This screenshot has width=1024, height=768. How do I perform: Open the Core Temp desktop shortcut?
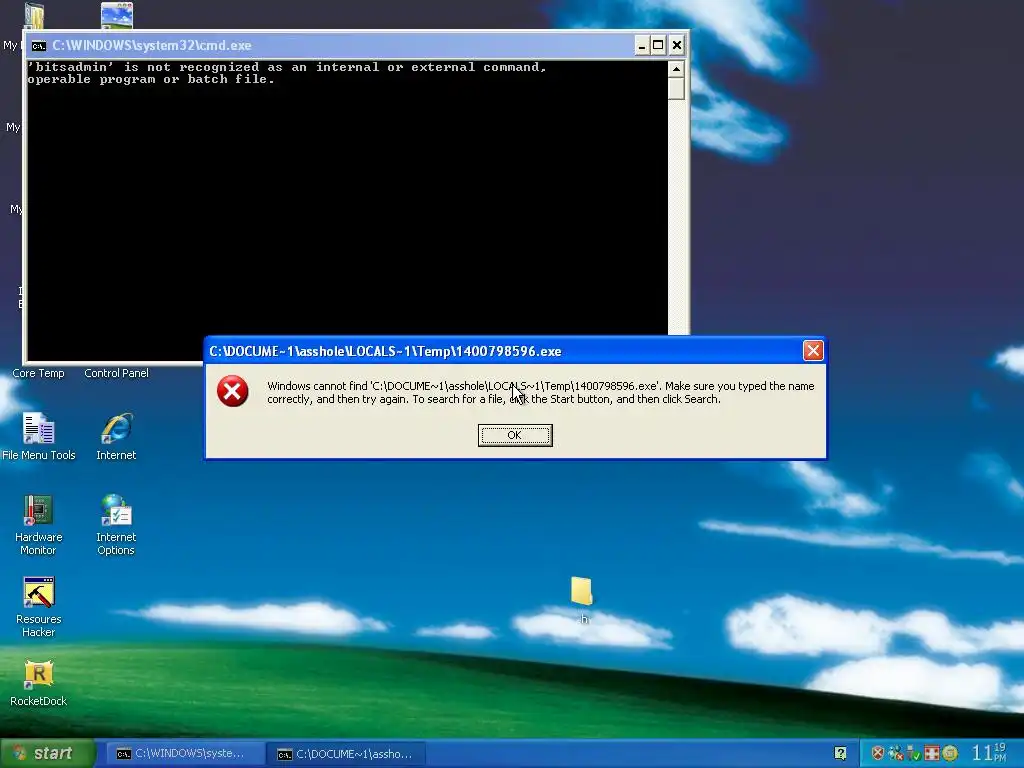pyautogui.click(x=38, y=373)
